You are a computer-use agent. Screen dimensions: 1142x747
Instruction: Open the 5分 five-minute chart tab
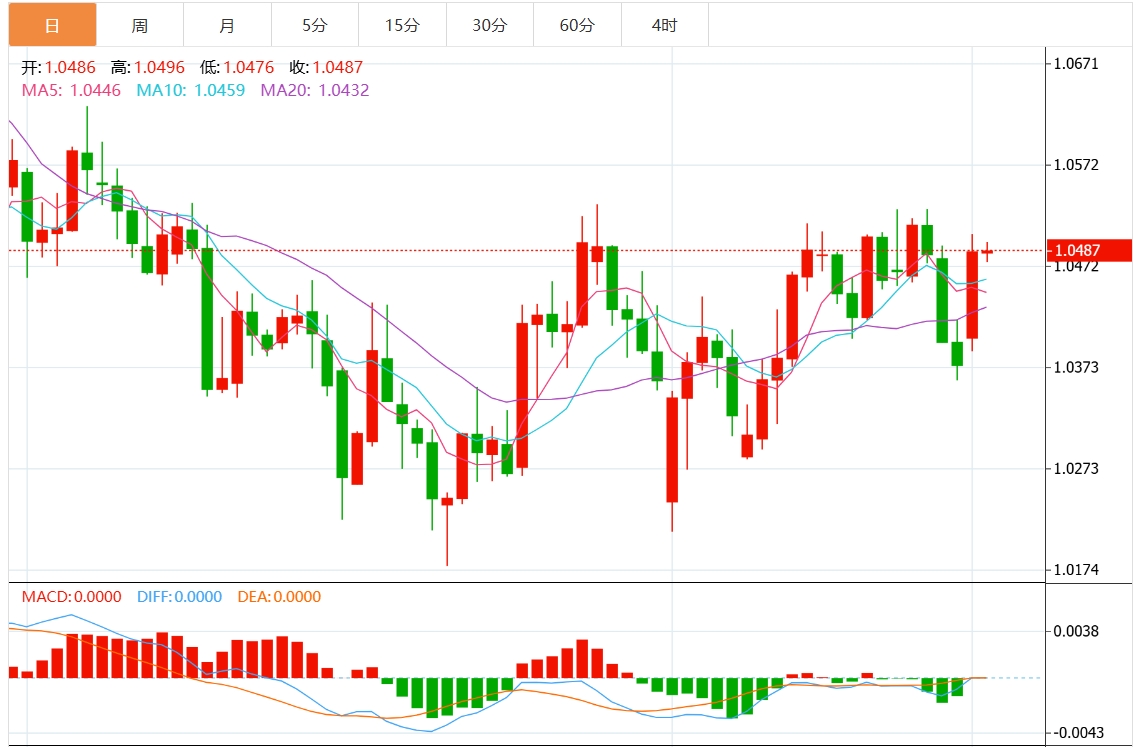315,25
